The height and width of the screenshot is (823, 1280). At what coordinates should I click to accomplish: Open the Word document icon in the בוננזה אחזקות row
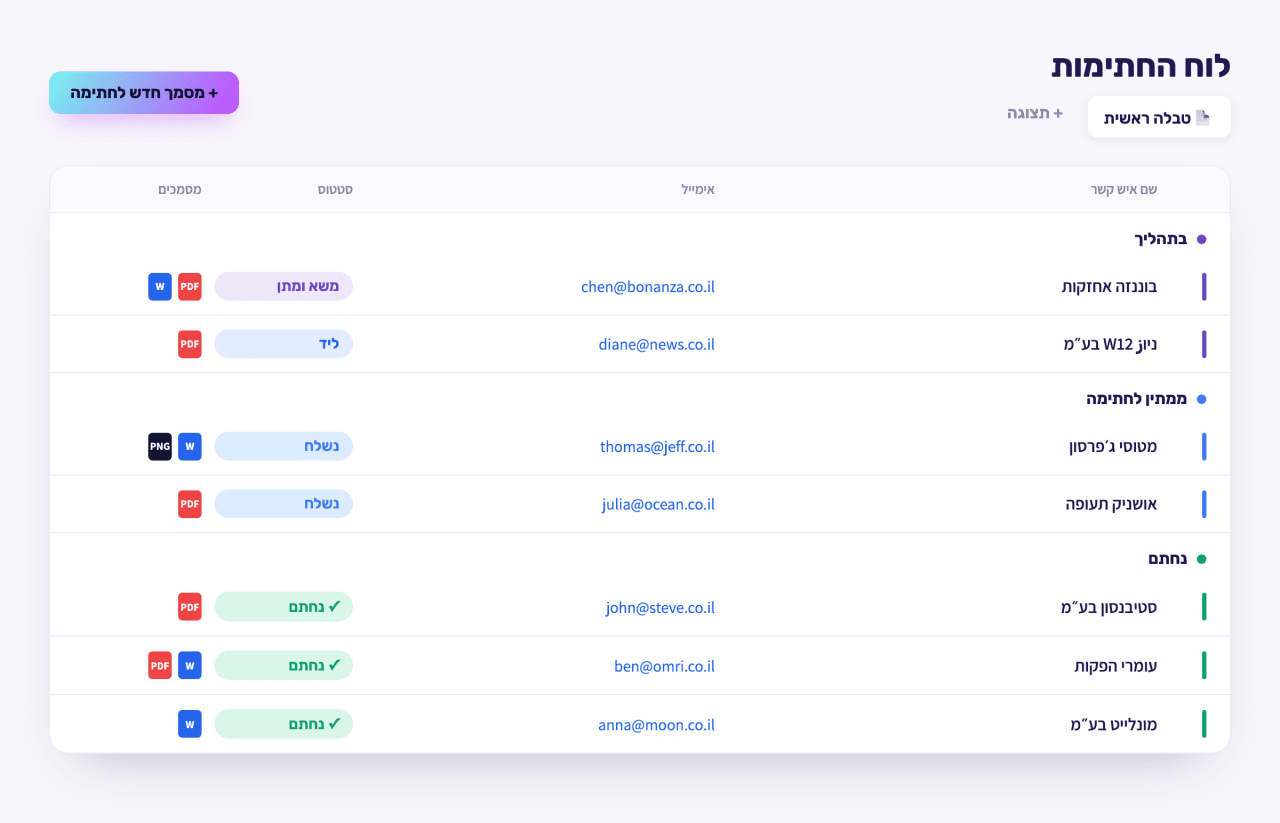pos(160,286)
